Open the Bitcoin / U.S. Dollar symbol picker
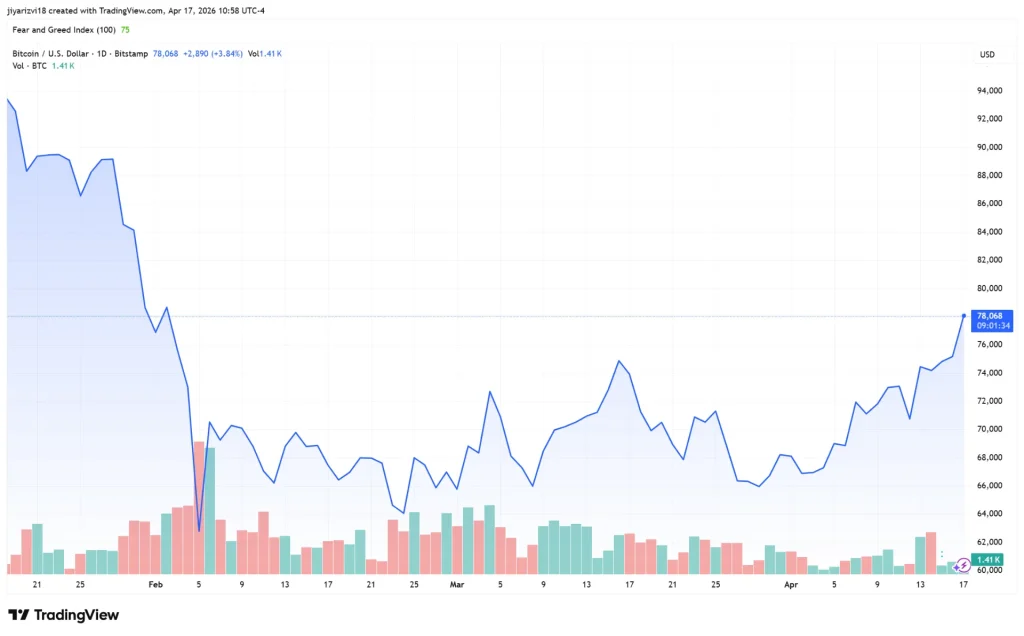This screenshot has width=1024, height=636. [53, 54]
